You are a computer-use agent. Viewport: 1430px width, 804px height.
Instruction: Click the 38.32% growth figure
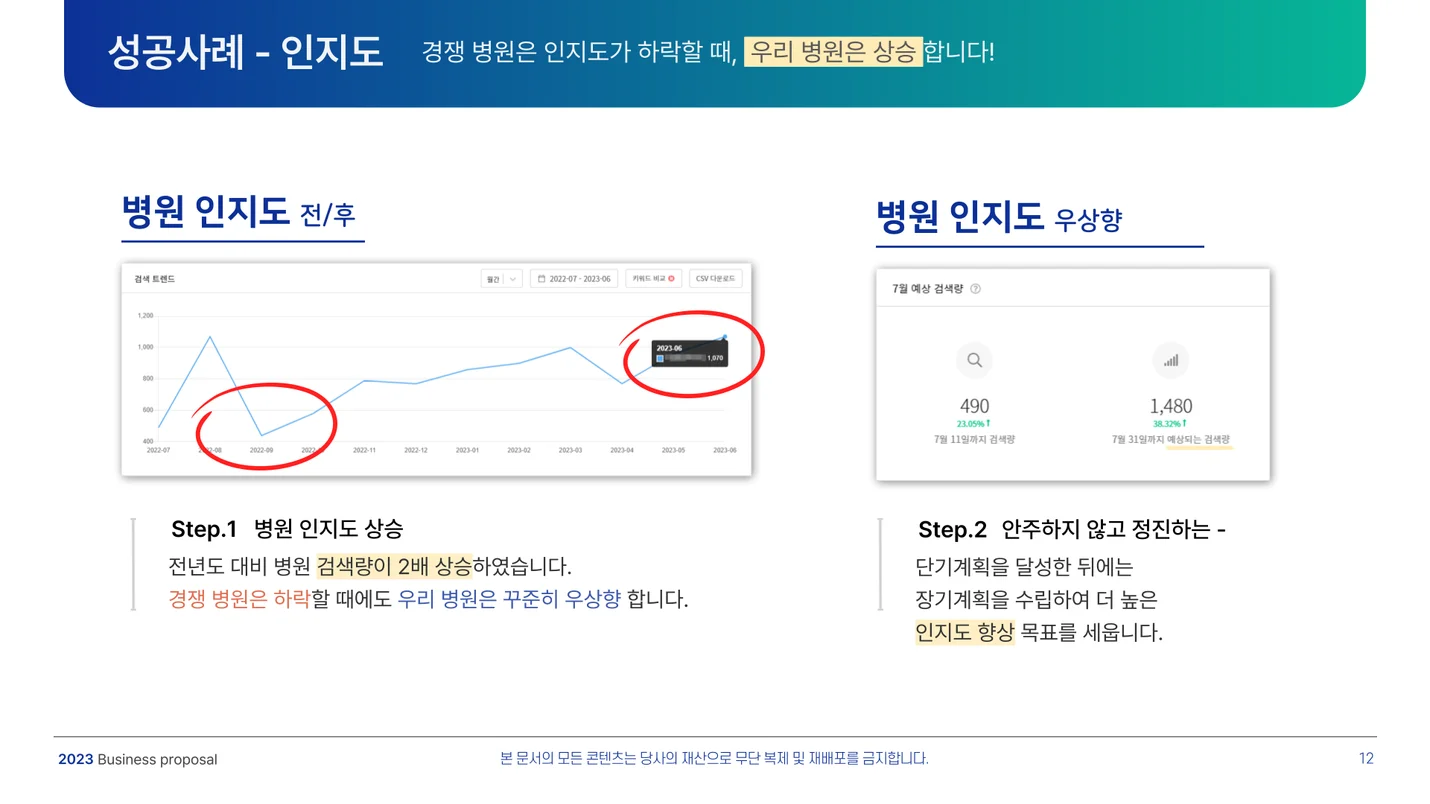pos(1166,424)
